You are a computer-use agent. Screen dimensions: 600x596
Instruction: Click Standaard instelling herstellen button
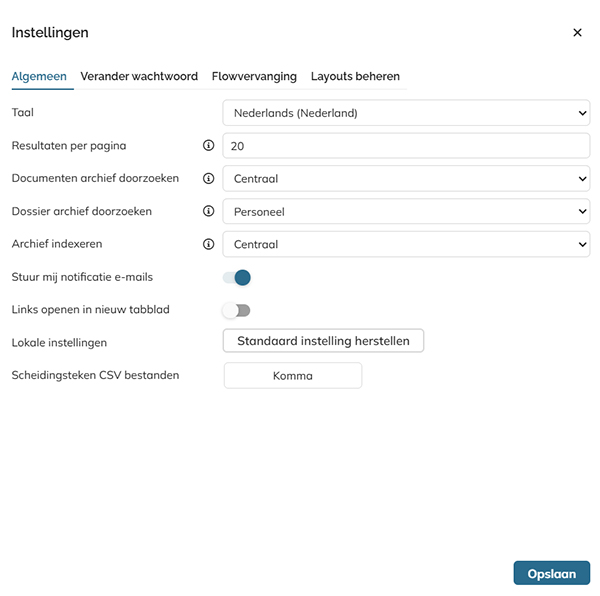(323, 341)
